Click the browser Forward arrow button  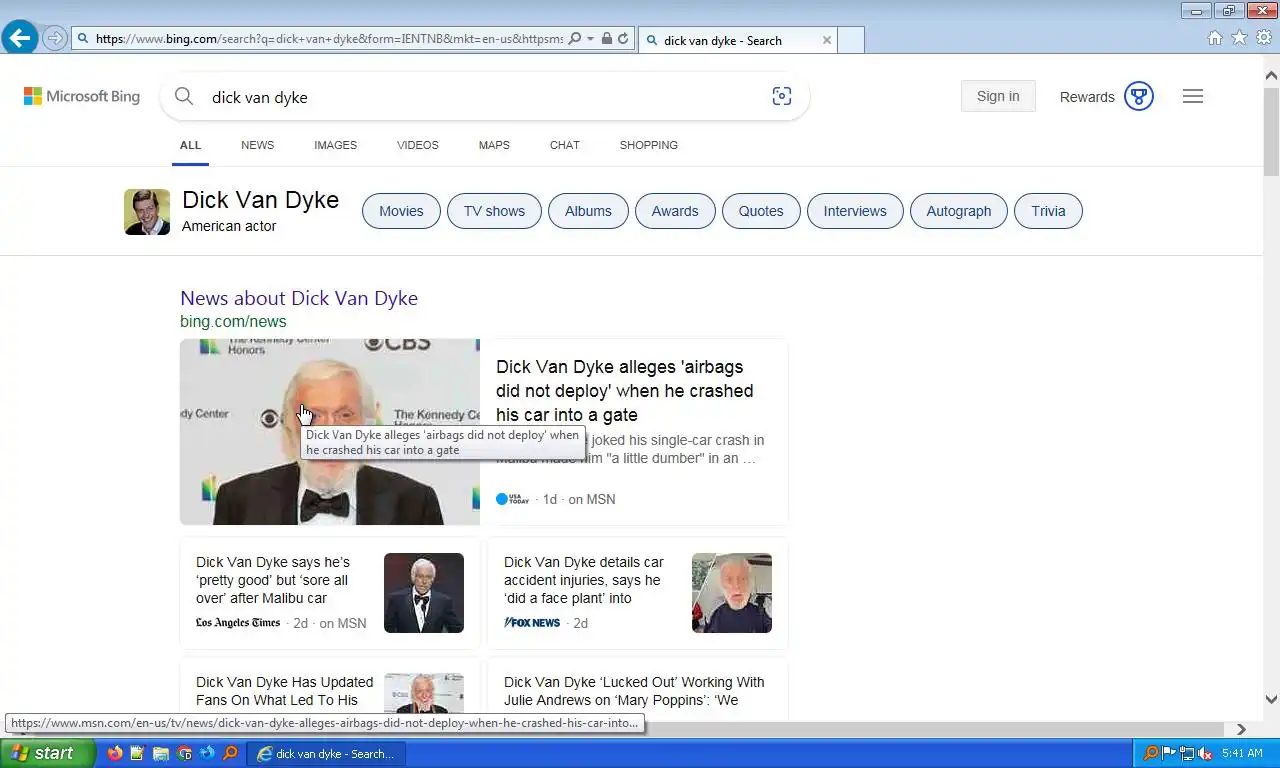(x=55, y=39)
